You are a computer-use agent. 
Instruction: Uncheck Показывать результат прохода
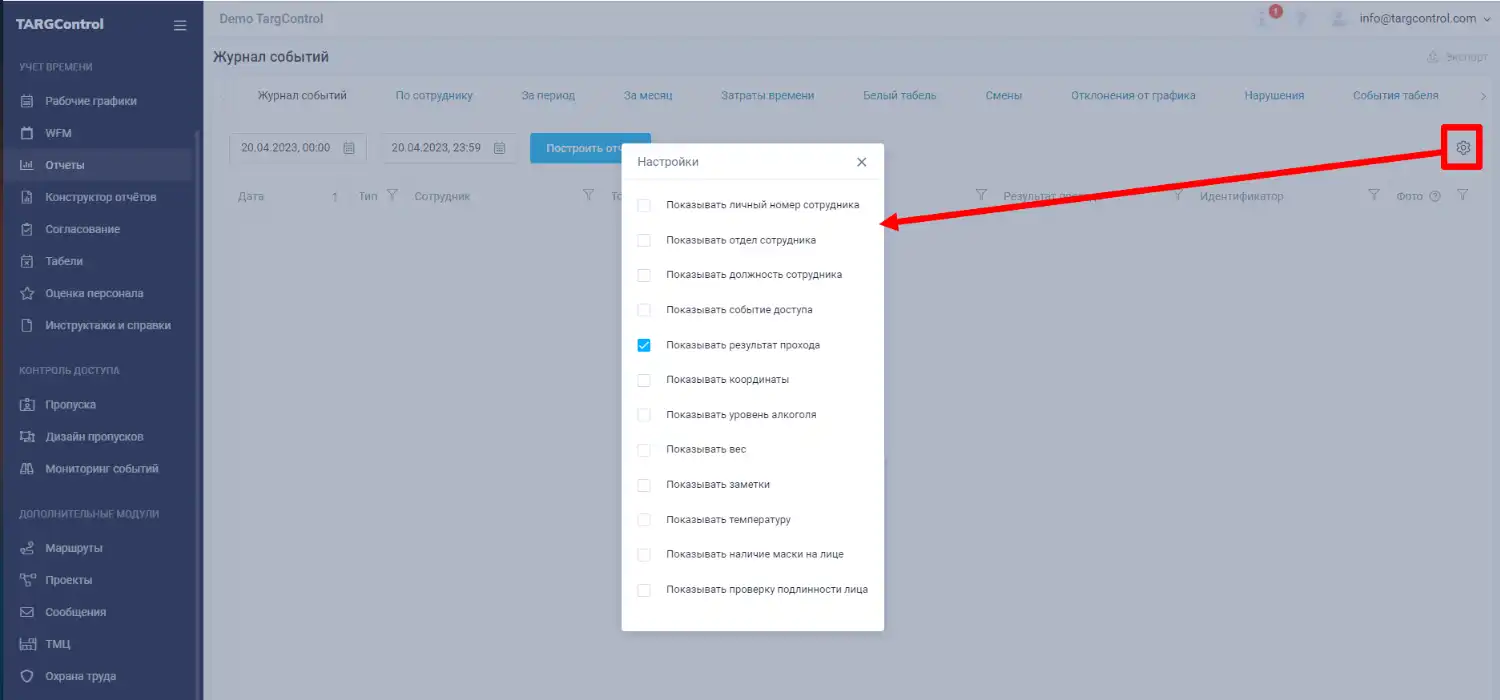pyautogui.click(x=644, y=345)
